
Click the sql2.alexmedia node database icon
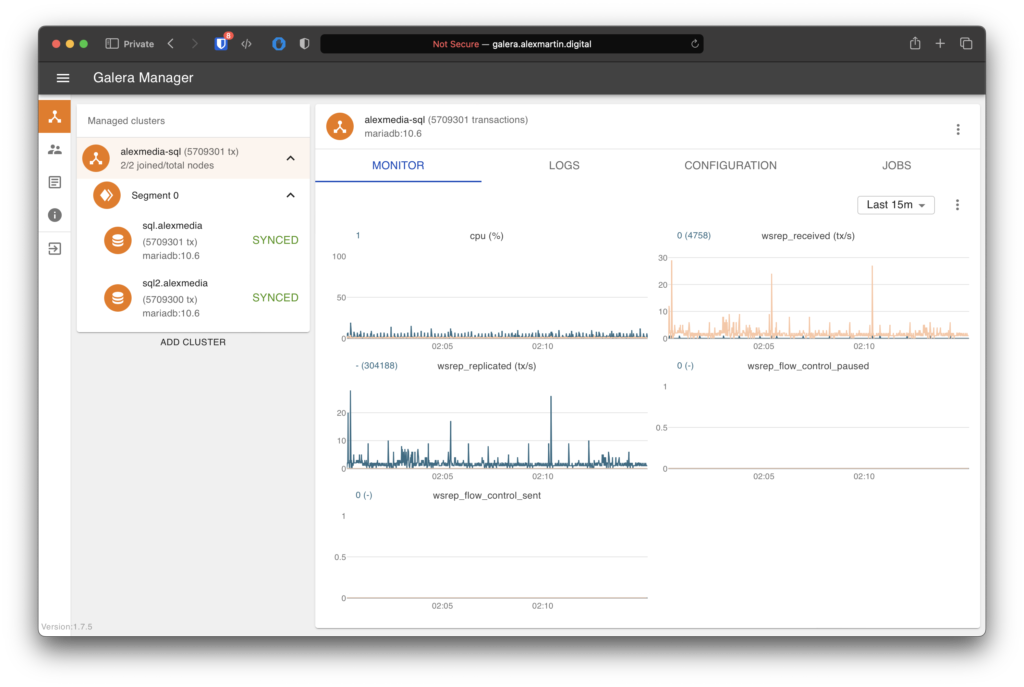point(118,298)
